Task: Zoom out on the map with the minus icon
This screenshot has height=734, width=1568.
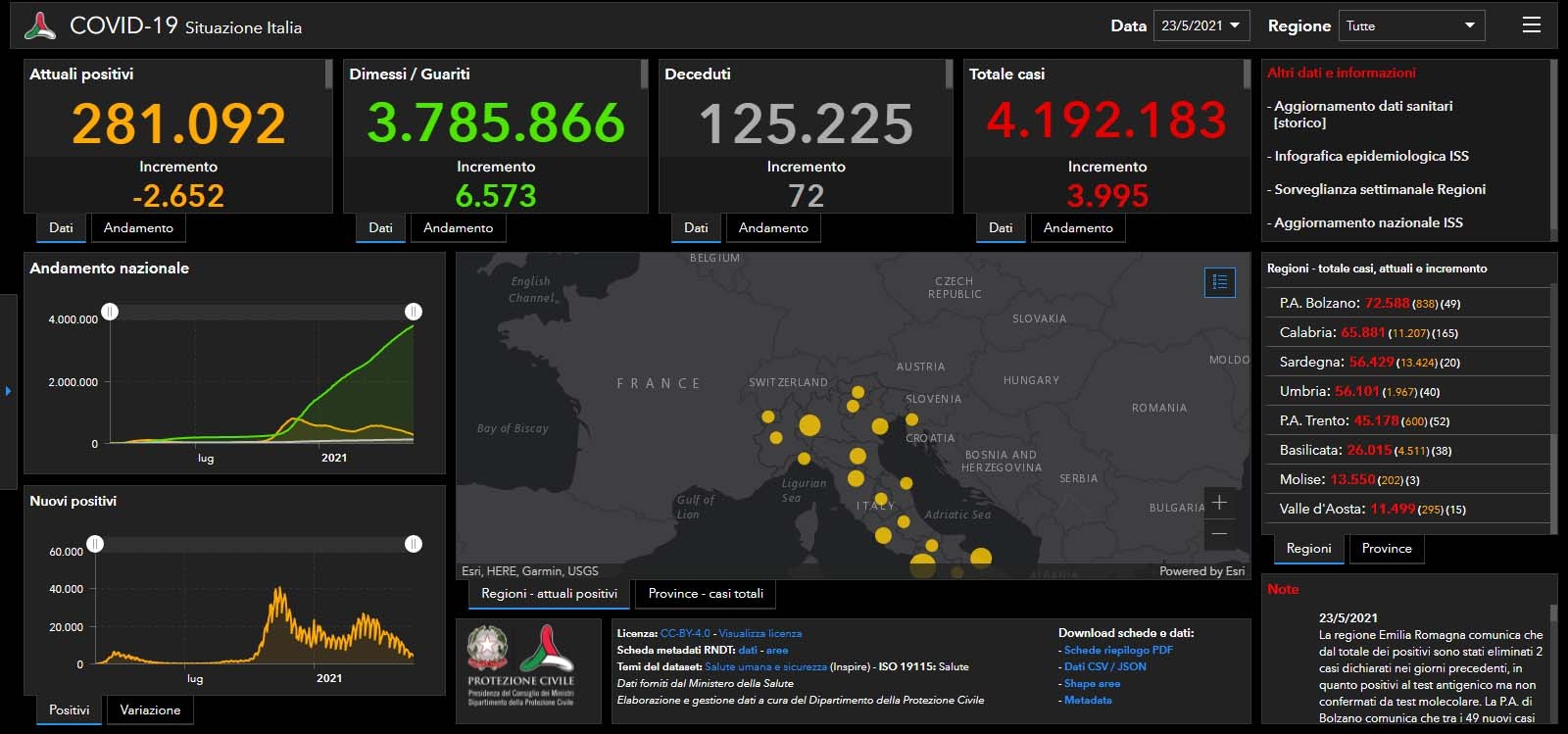Action: [1220, 533]
